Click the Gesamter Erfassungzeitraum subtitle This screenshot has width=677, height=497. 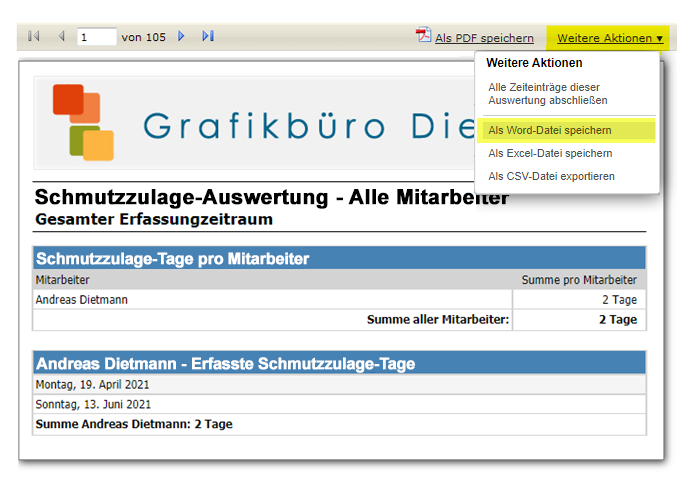click(x=154, y=219)
